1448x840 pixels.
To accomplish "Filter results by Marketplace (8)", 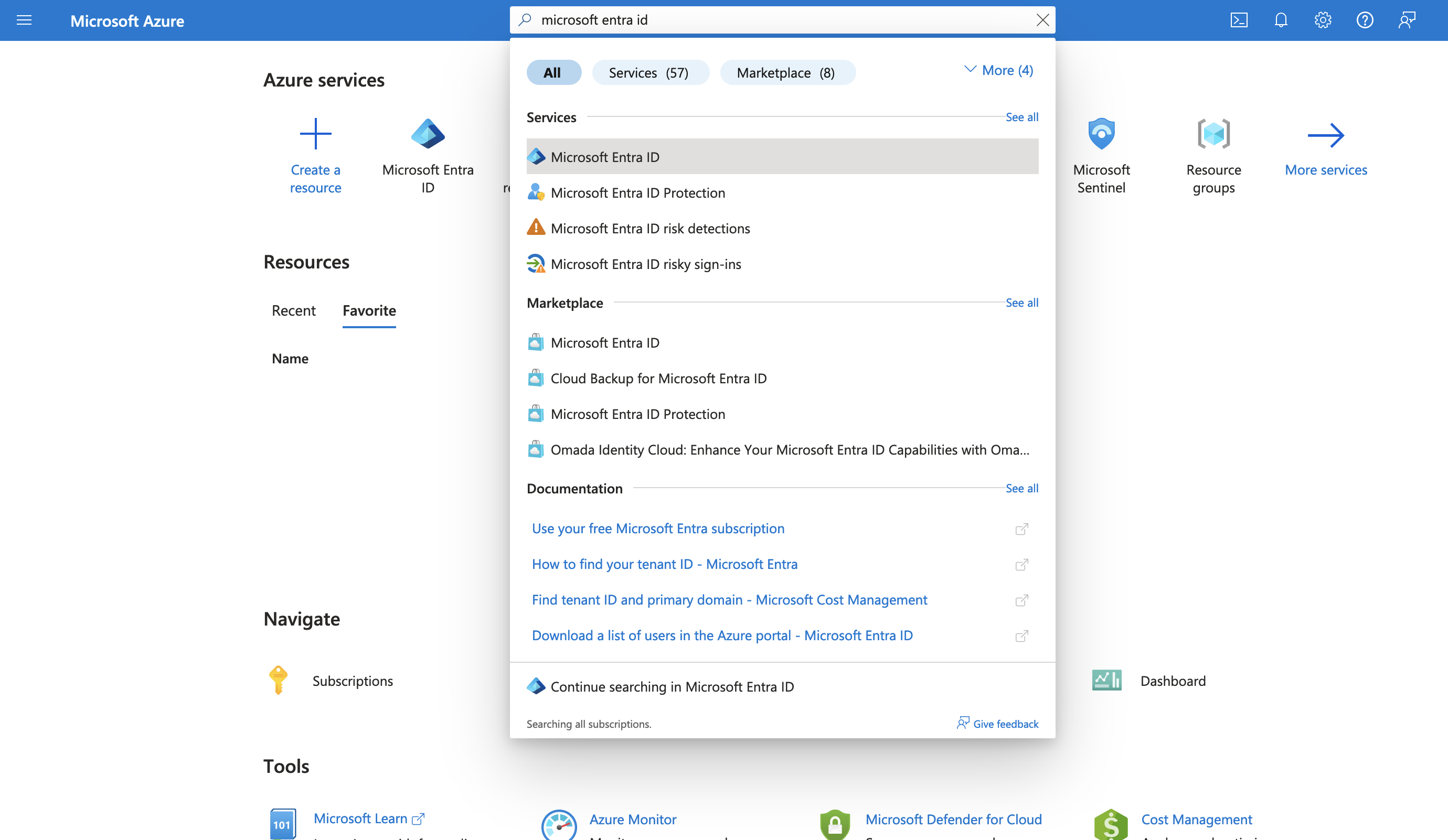I will coord(787,72).
